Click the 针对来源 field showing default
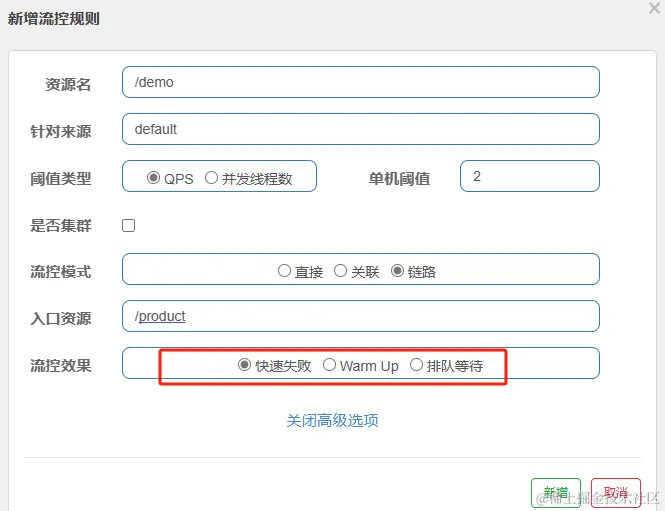This screenshot has height=511, width=665. tap(360, 129)
